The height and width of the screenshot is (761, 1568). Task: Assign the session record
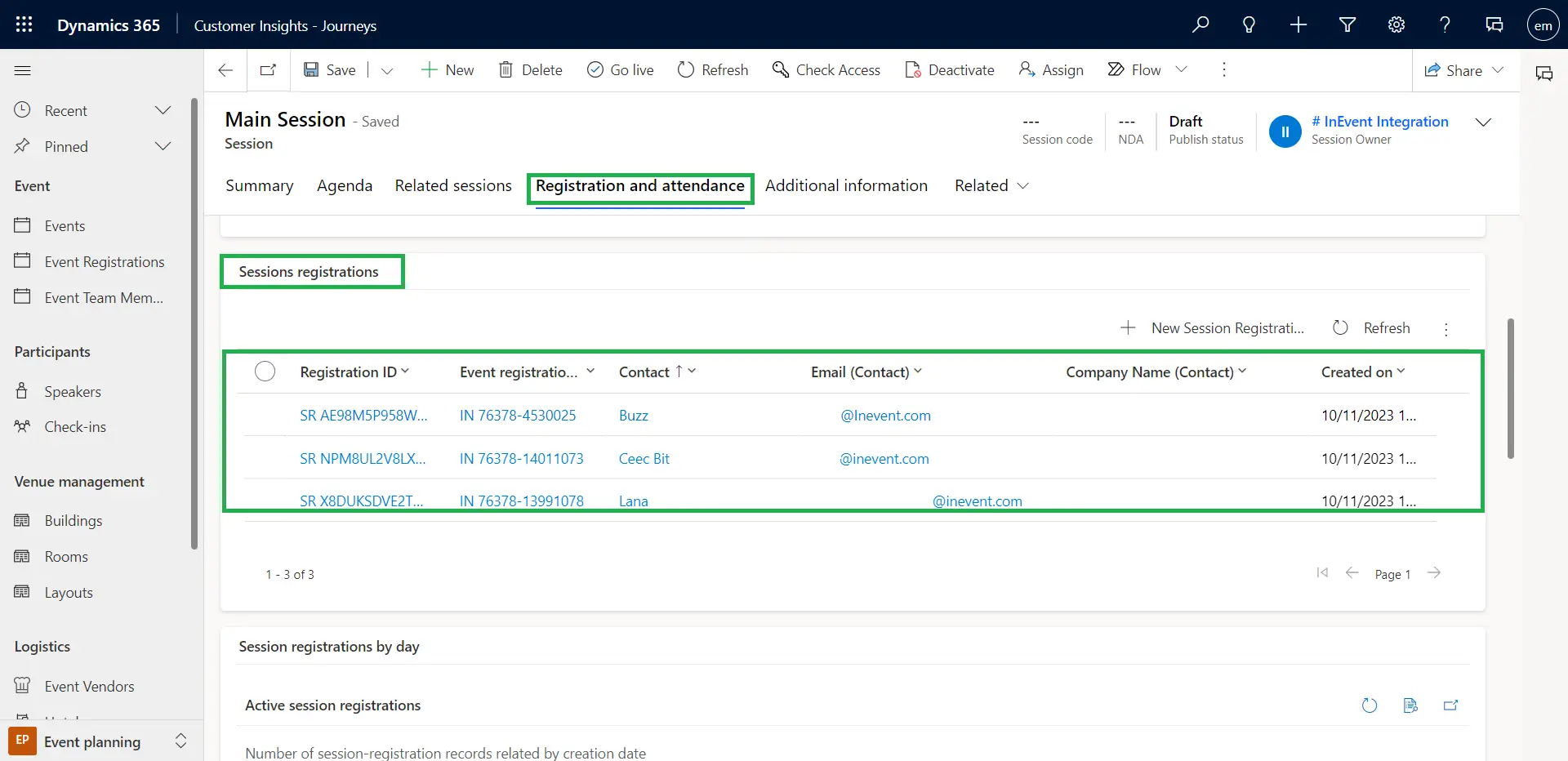(1051, 70)
